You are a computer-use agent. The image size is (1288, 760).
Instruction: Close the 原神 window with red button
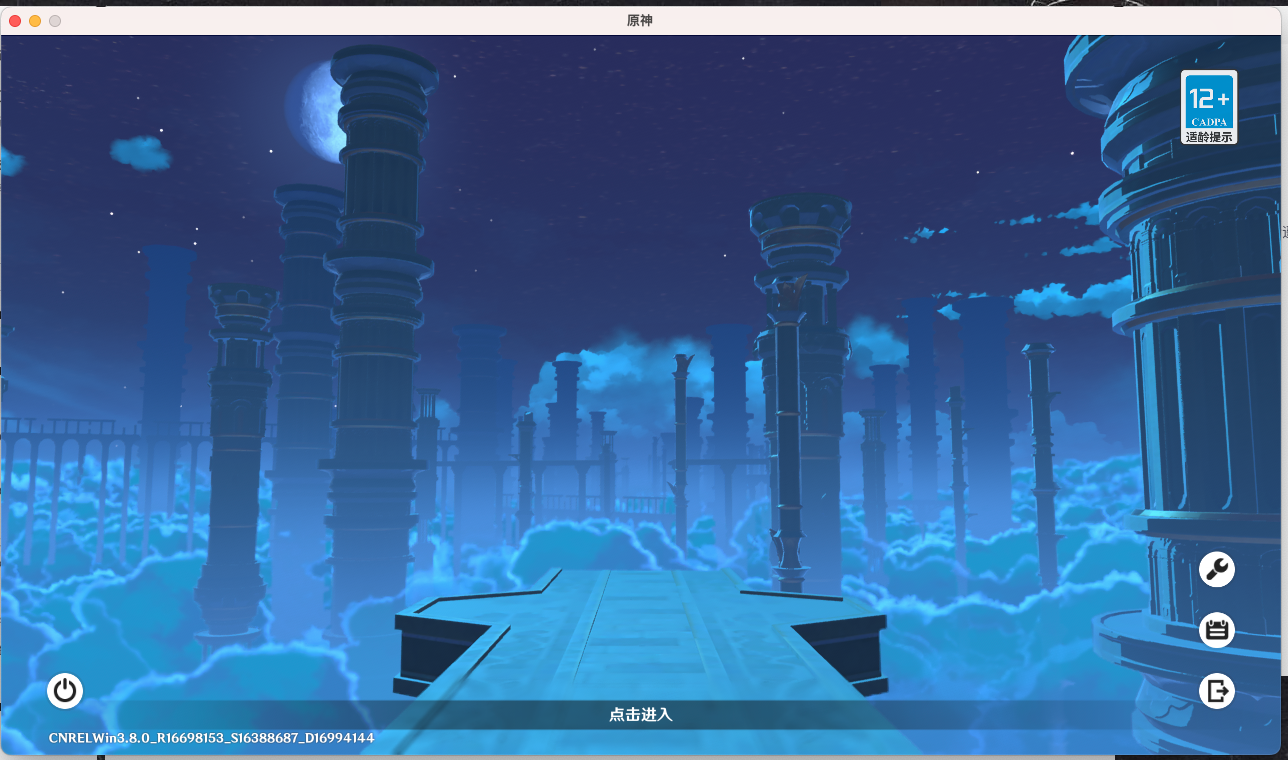(15, 21)
